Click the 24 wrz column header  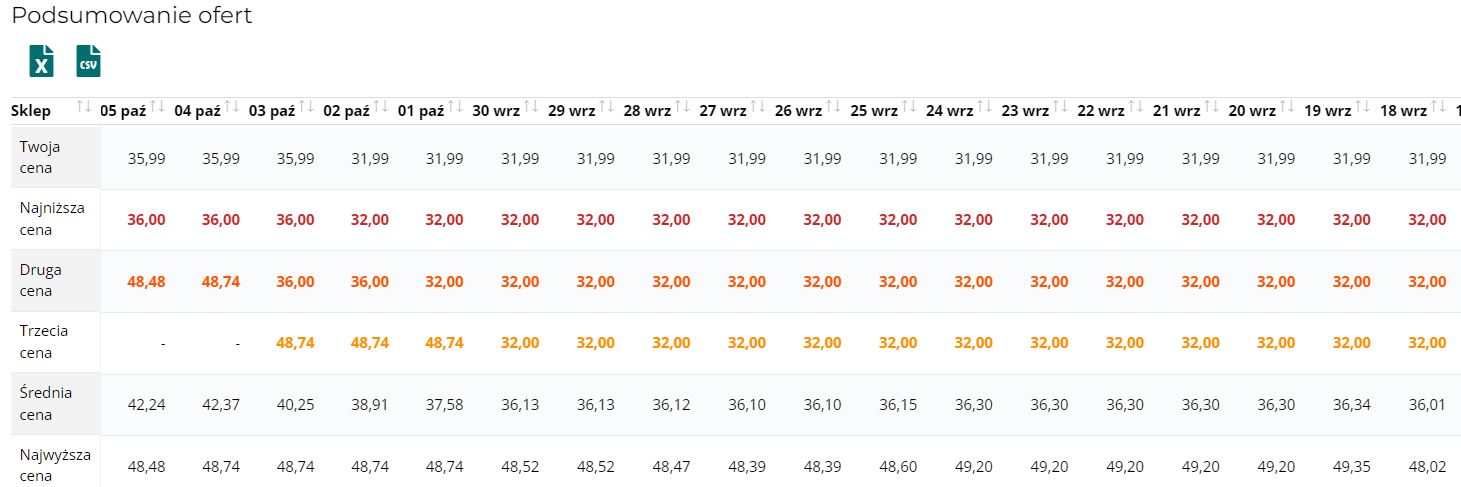[950, 111]
